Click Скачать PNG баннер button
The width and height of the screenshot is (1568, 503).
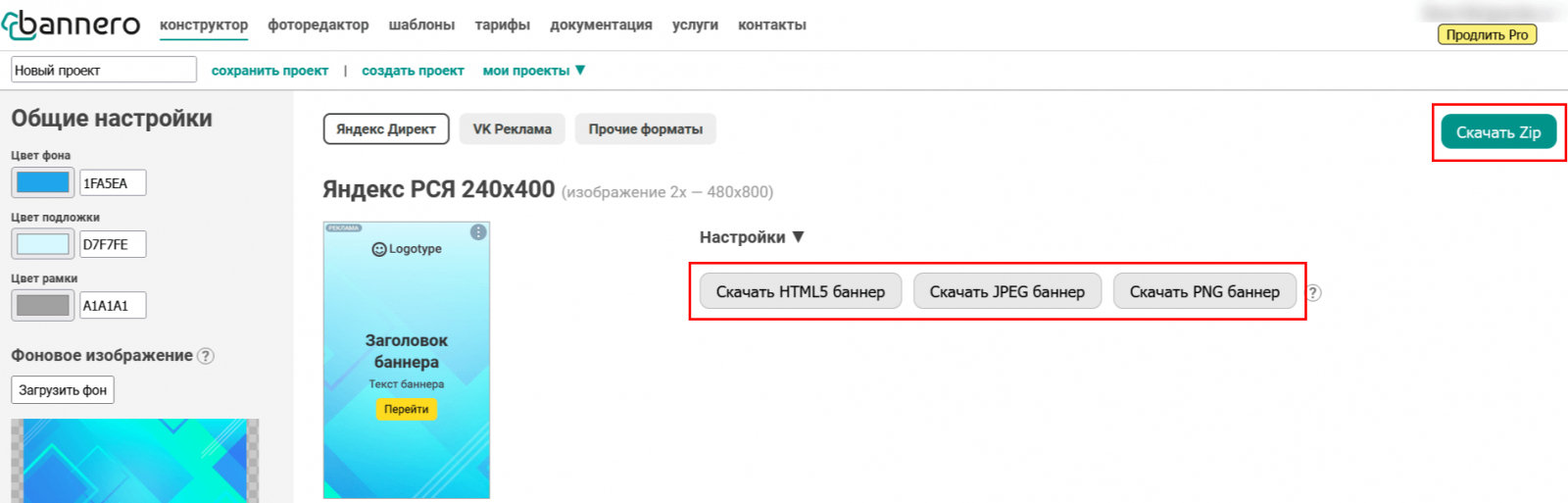pyautogui.click(x=1204, y=291)
